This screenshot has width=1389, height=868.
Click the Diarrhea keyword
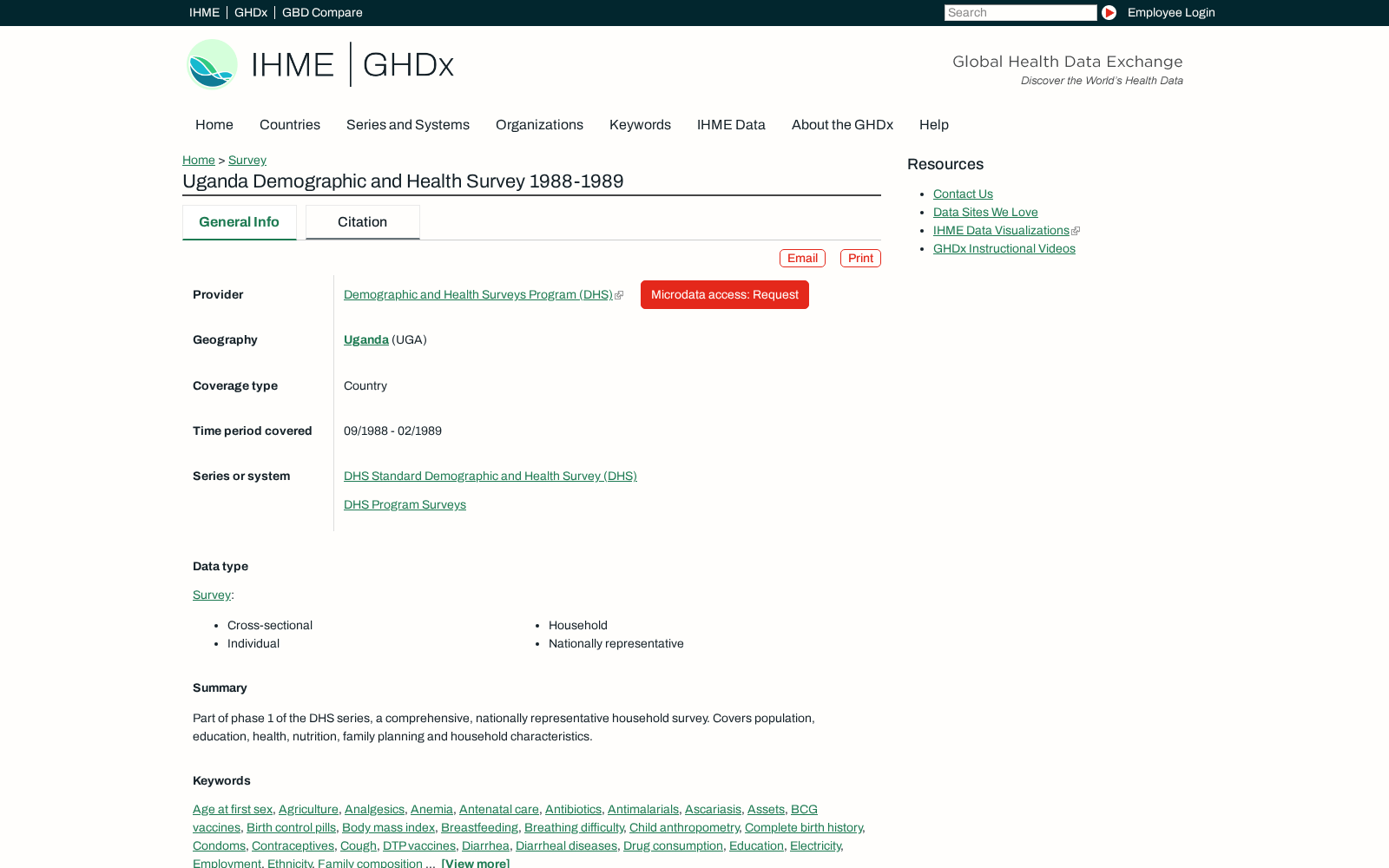pos(485,845)
